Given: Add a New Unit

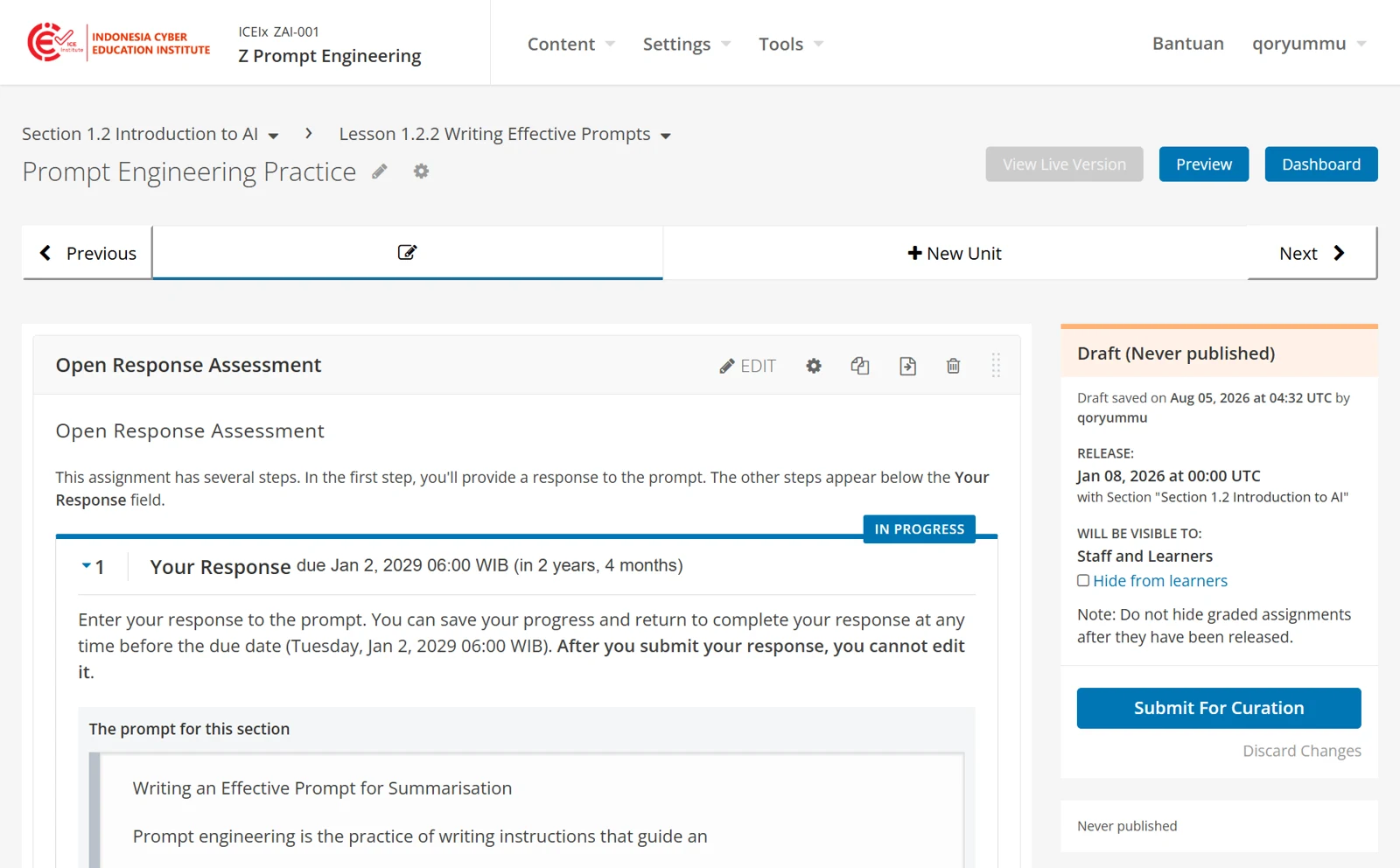Looking at the screenshot, I should pyautogui.click(x=955, y=253).
